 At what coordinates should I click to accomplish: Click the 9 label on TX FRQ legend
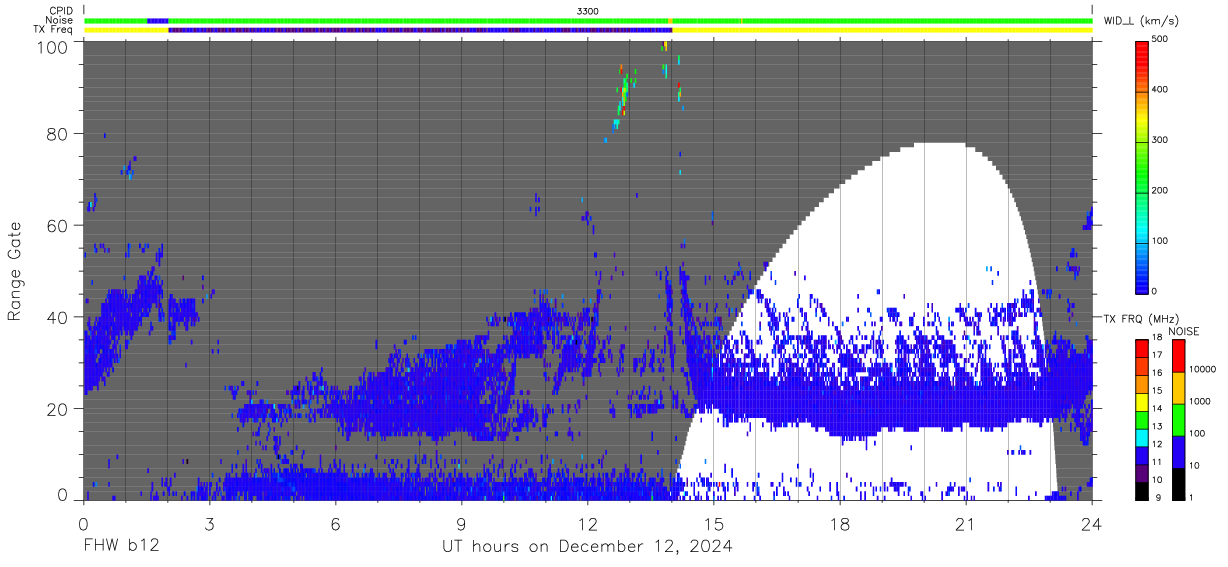(x=1157, y=497)
